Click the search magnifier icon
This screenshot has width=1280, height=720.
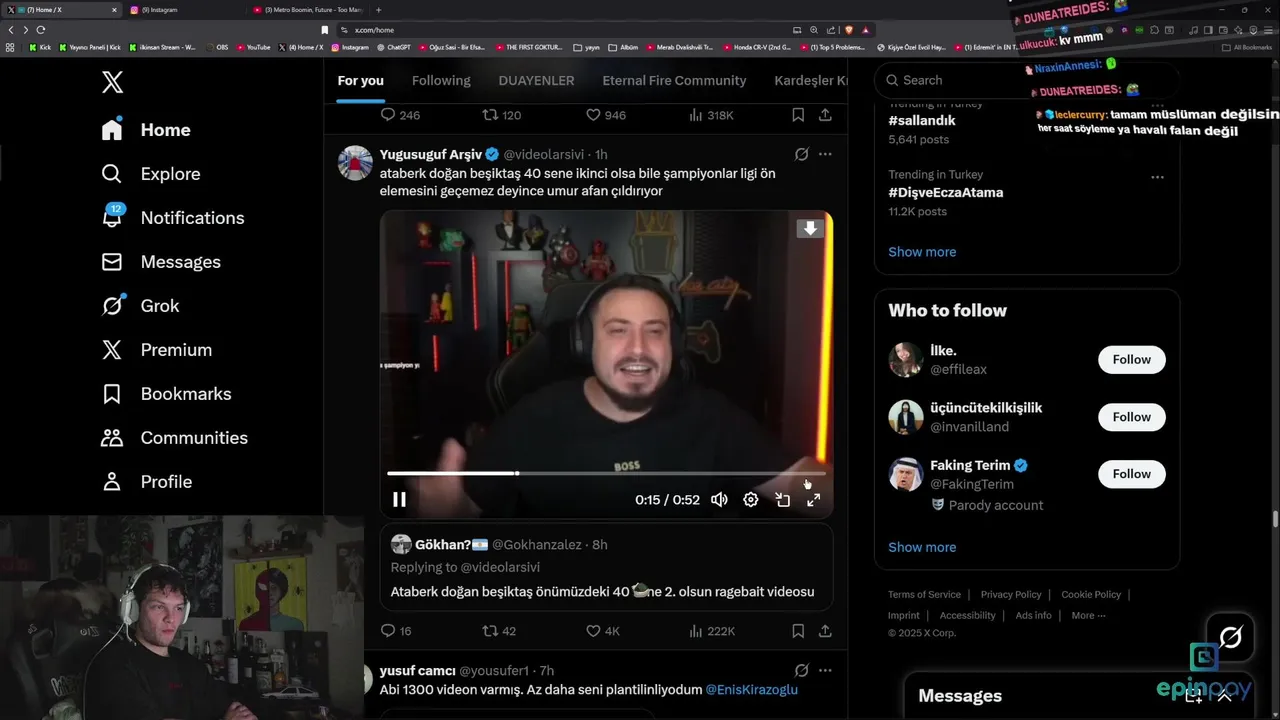tap(892, 80)
